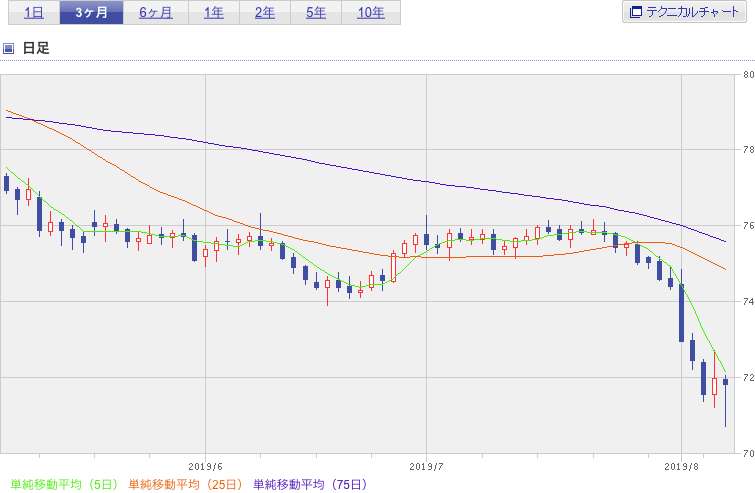Click the 2019/6 axis label
755x493 pixels.
(206, 467)
